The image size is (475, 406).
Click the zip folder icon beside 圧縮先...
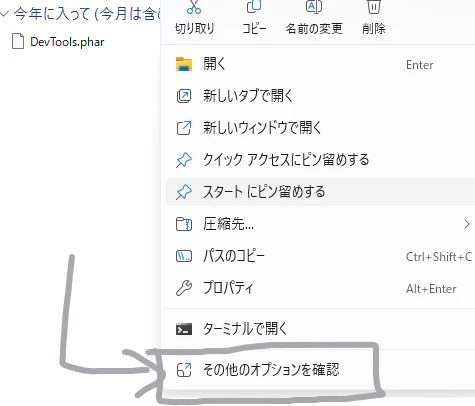[x=184, y=224]
